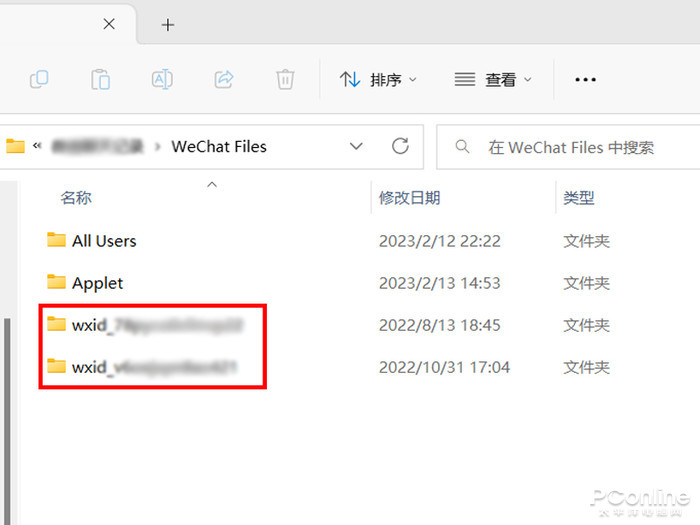700x525 pixels.
Task: Click the navigation pane vertical scrollbar
Action: coord(7,420)
